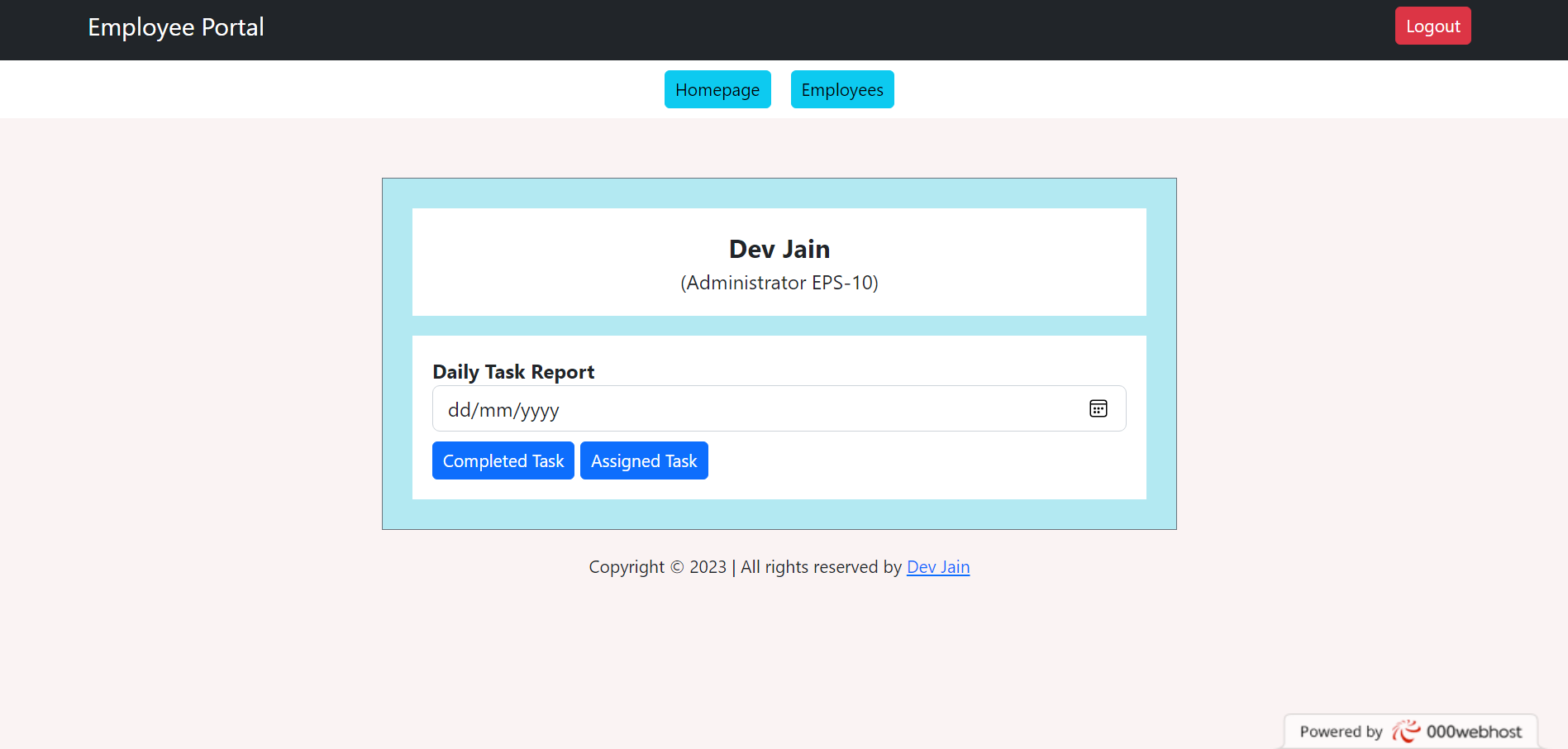Navigate to the Homepage tab
The height and width of the screenshot is (749, 1568).
717,89
